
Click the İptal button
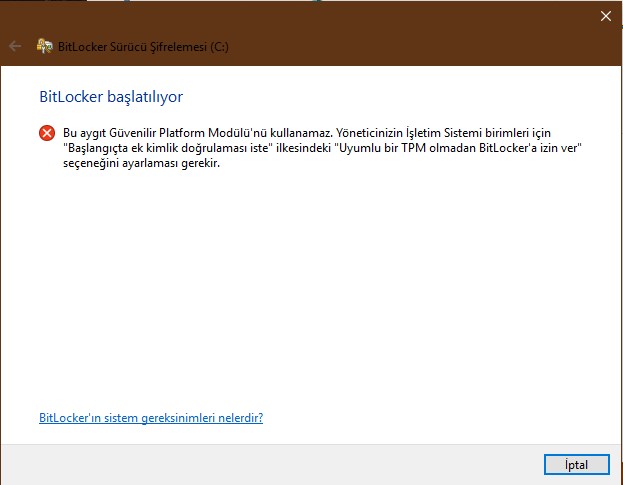[x=577, y=464]
